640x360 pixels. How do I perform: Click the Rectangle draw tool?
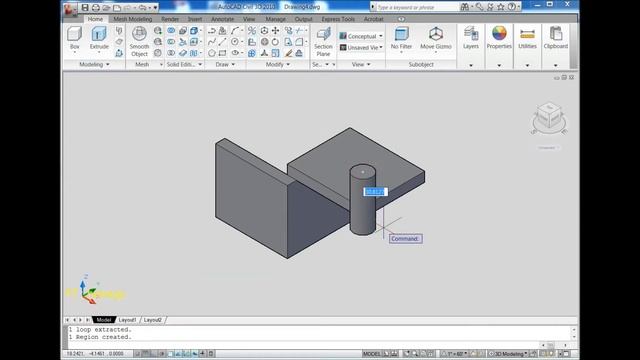[222, 53]
